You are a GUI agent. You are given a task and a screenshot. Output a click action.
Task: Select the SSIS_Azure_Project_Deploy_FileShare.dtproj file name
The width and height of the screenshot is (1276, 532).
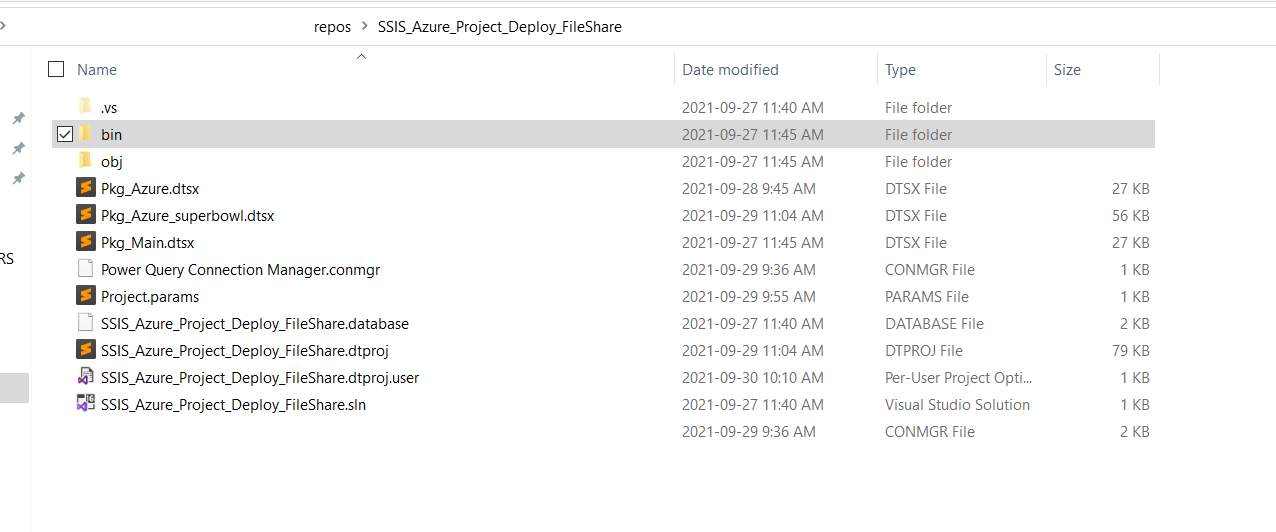245,350
